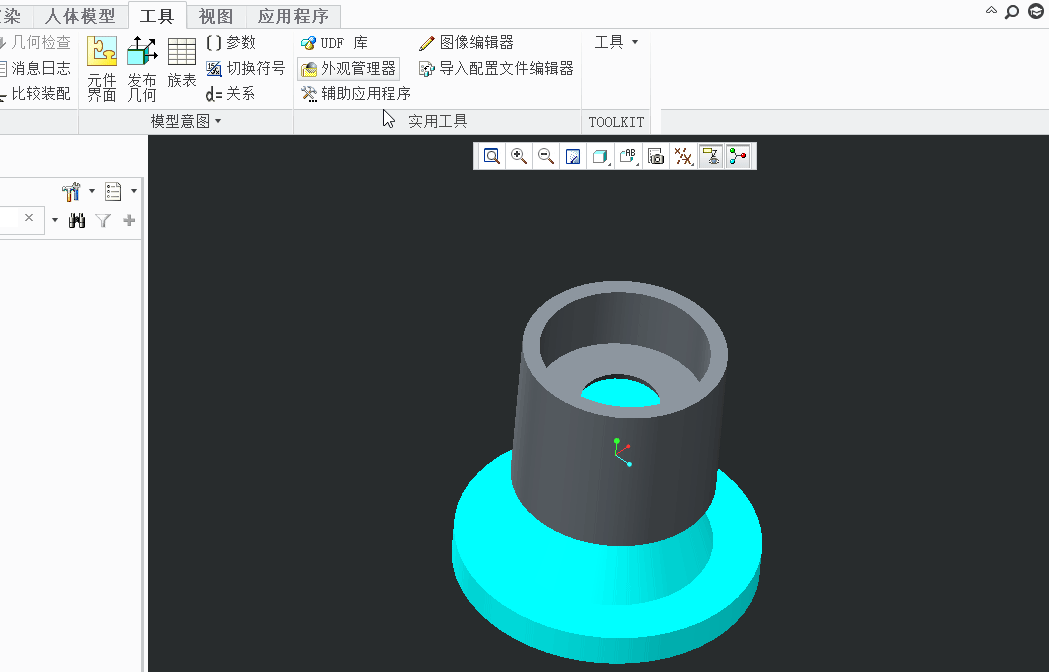Viewport: 1049px width, 672px height.
Task: Click the Zoom Out magnifier icon
Action: coord(546,156)
